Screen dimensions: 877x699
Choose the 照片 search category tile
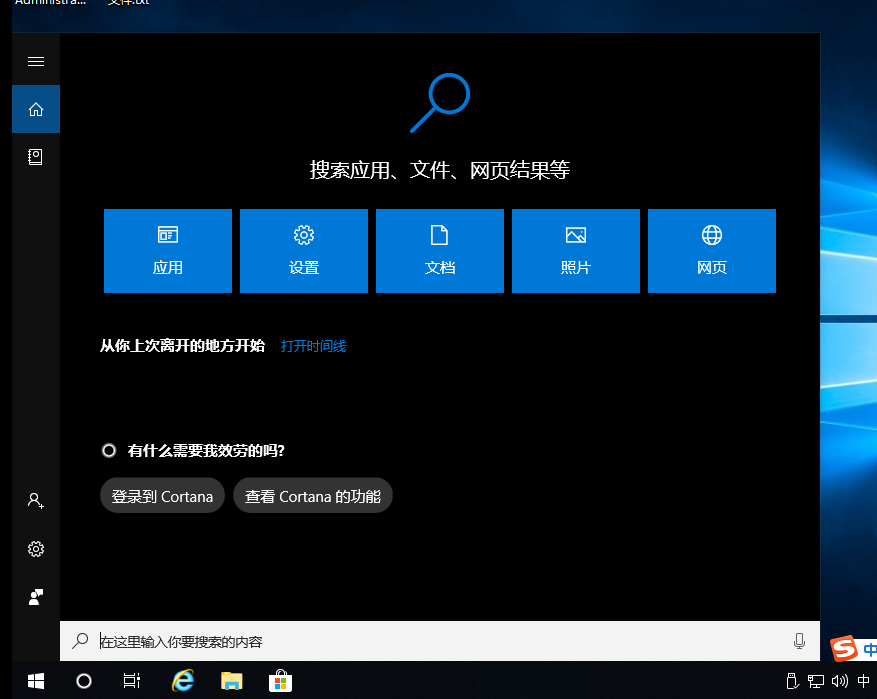point(576,251)
